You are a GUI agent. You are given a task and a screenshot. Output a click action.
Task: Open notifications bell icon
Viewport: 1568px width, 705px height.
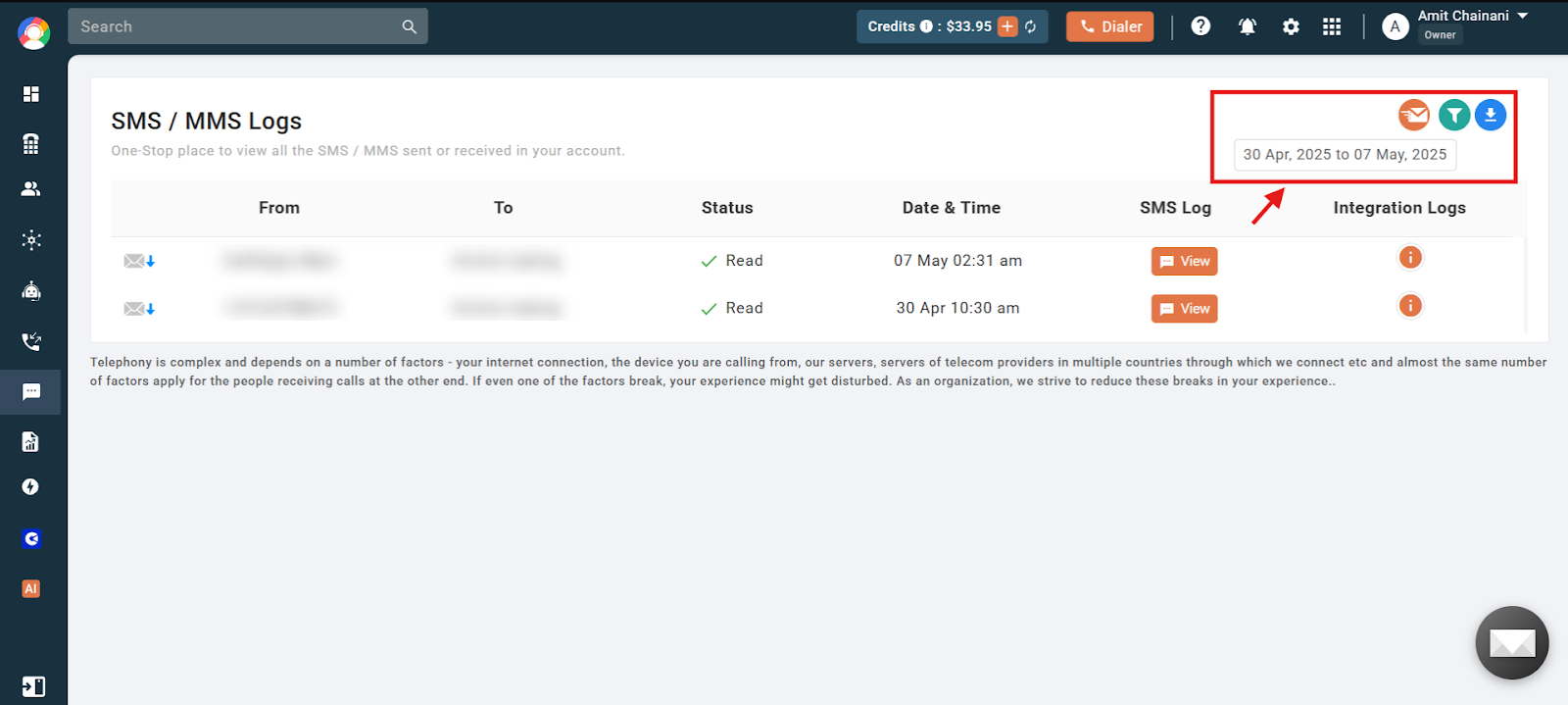[x=1247, y=26]
